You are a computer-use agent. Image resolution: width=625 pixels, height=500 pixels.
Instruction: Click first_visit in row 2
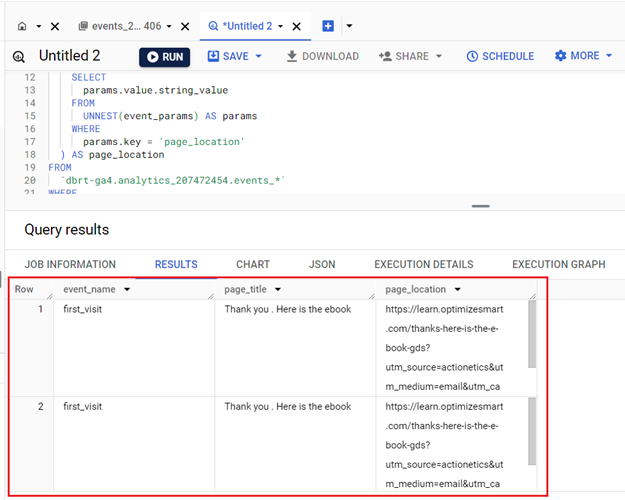coord(83,406)
